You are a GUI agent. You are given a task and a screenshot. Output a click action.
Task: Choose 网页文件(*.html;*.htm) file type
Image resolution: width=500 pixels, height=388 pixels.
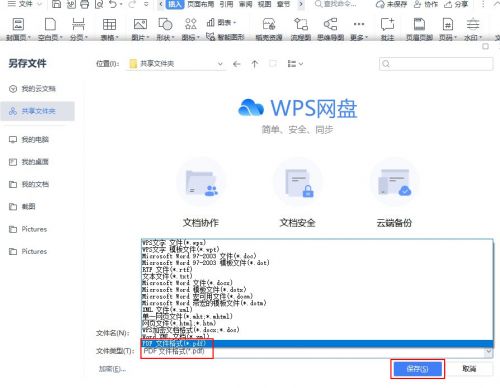click(x=317, y=323)
